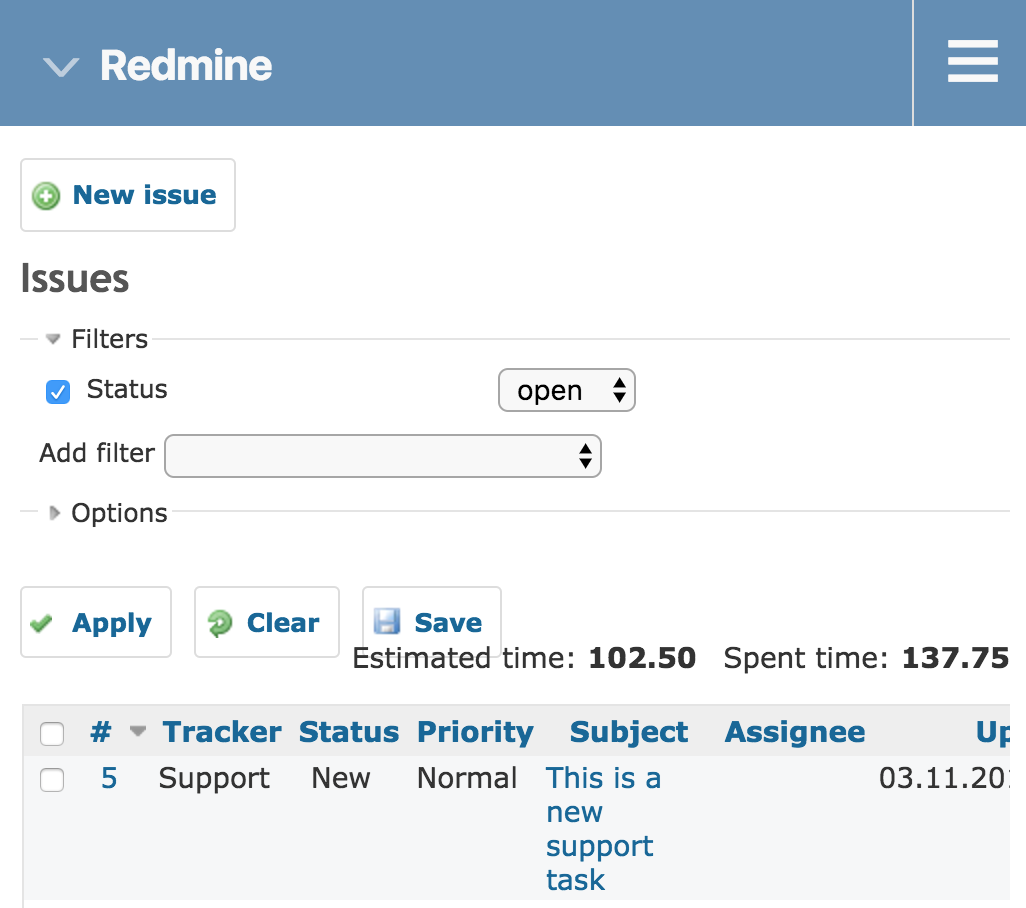Sort by Tracker column
This screenshot has height=908, width=1026.
222,731
